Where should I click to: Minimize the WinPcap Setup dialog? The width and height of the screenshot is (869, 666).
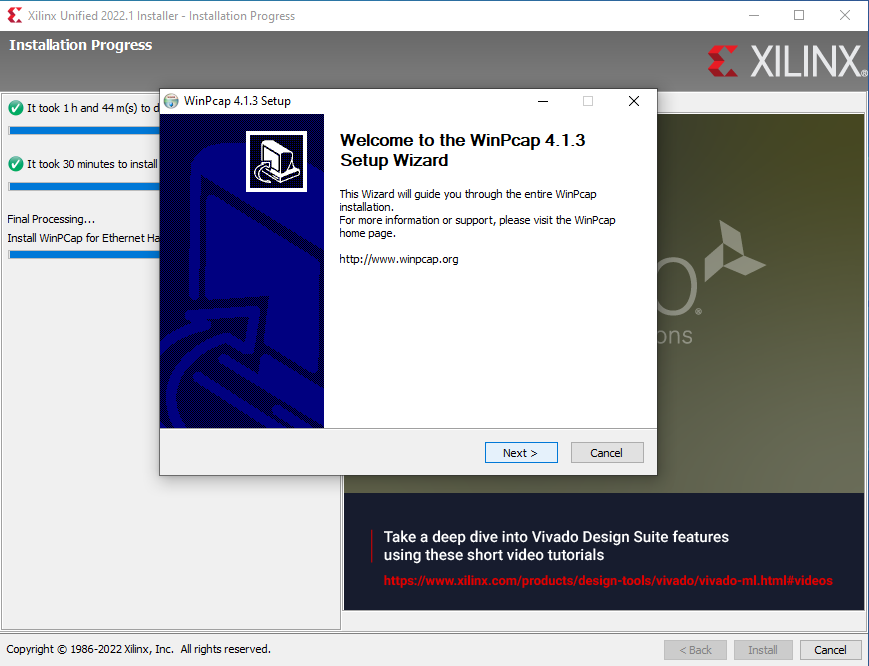click(543, 101)
